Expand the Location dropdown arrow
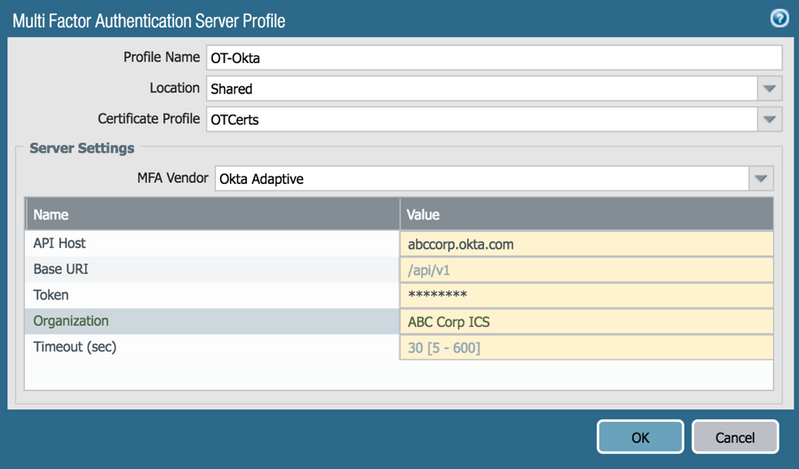The height and width of the screenshot is (469, 799). [768, 88]
